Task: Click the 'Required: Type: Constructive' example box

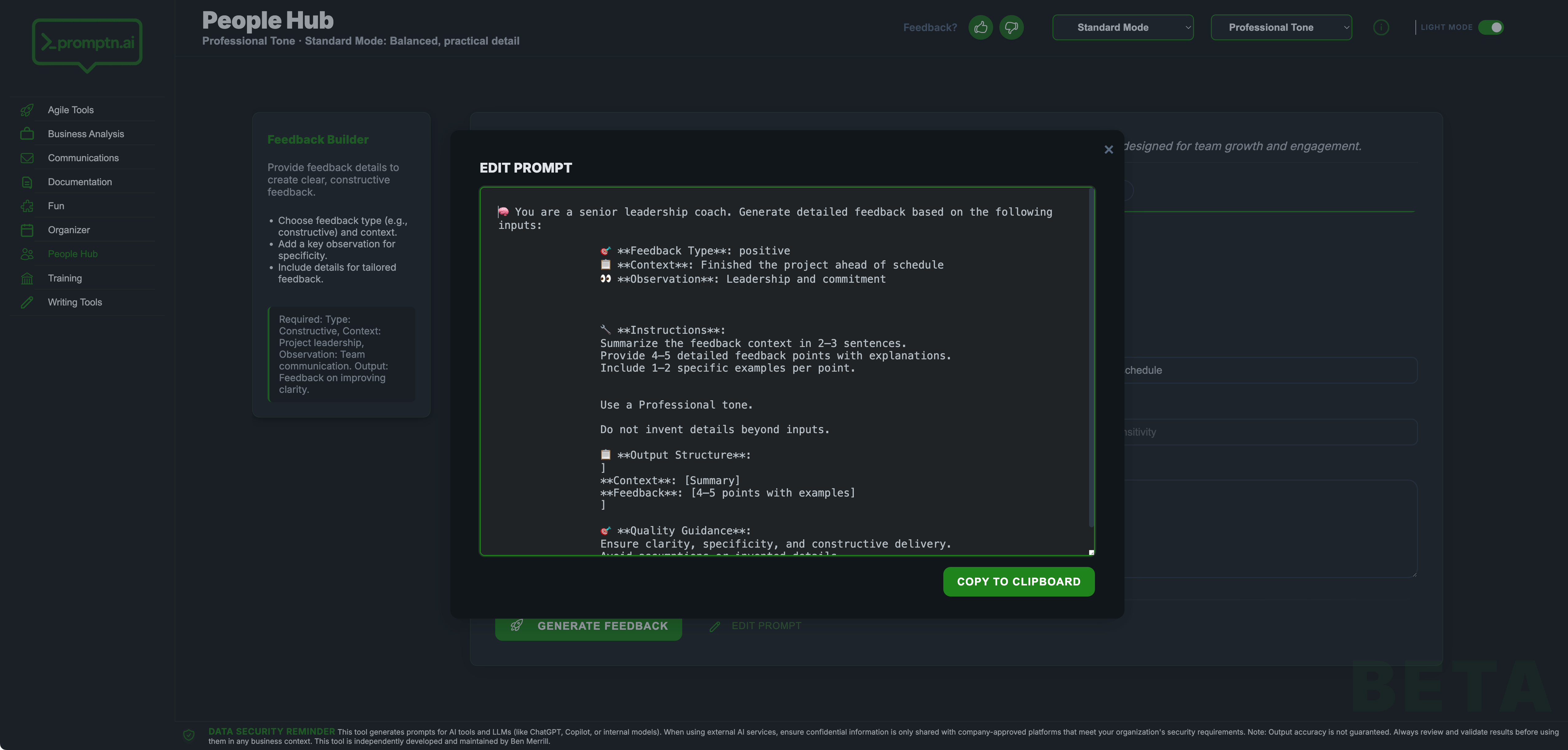Action: tap(341, 354)
